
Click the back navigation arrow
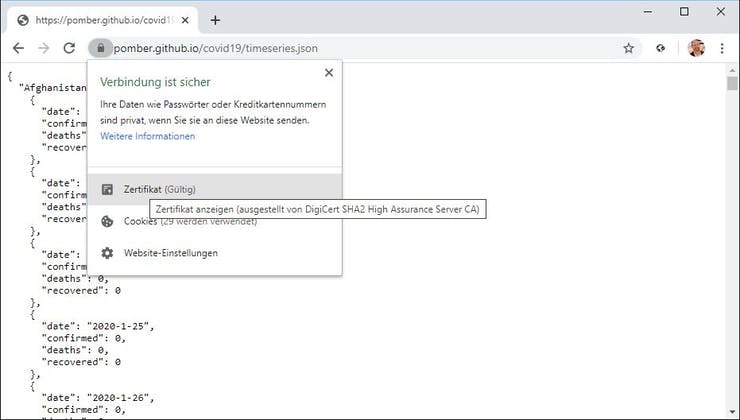[x=18, y=48]
